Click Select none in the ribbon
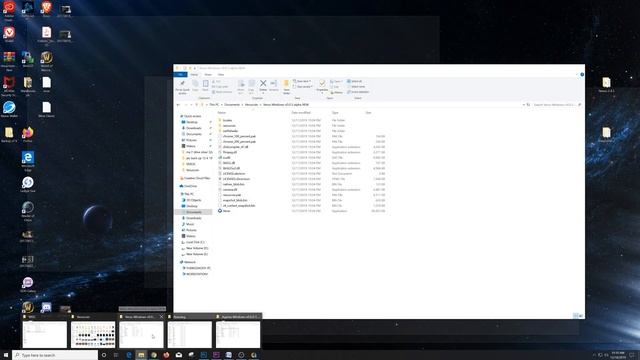The height and width of the screenshot is (360, 640). pos(356,87)
